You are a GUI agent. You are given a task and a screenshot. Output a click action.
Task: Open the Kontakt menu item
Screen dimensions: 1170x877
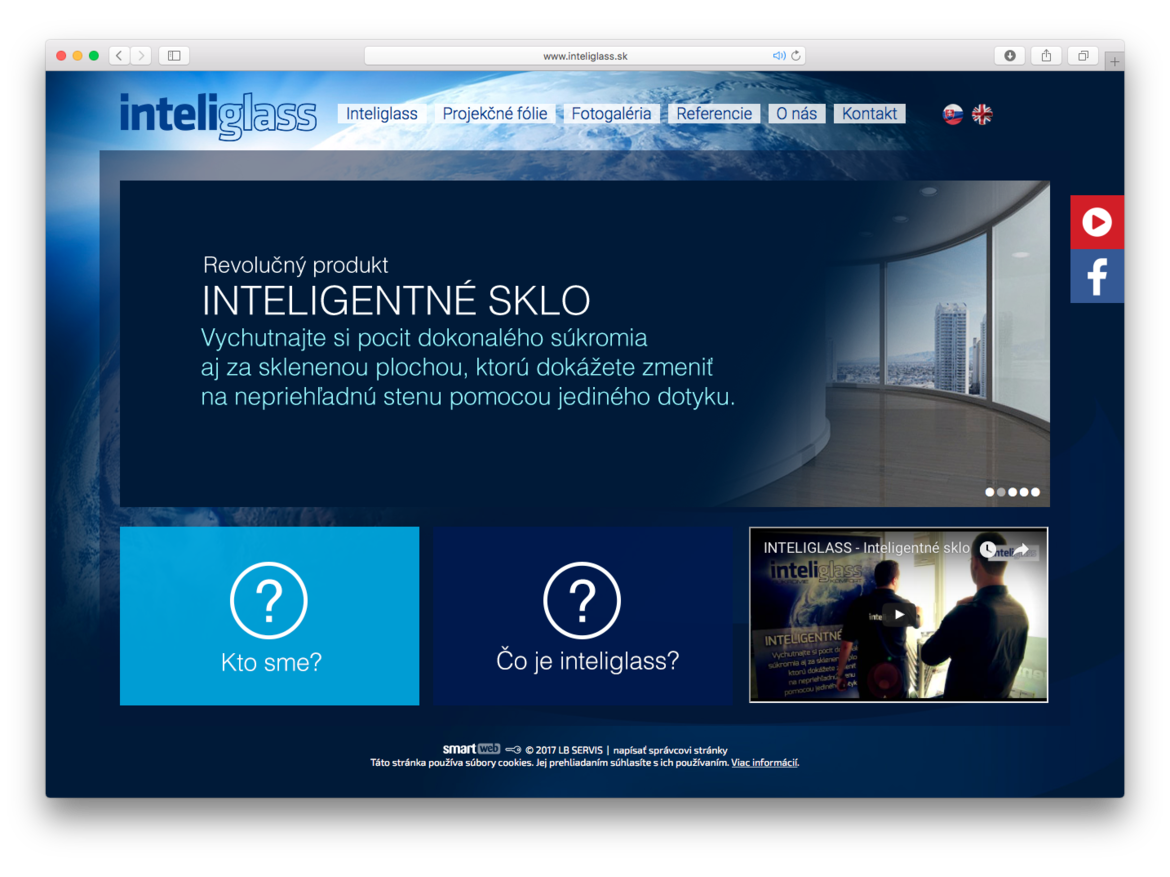click(869, 113)
